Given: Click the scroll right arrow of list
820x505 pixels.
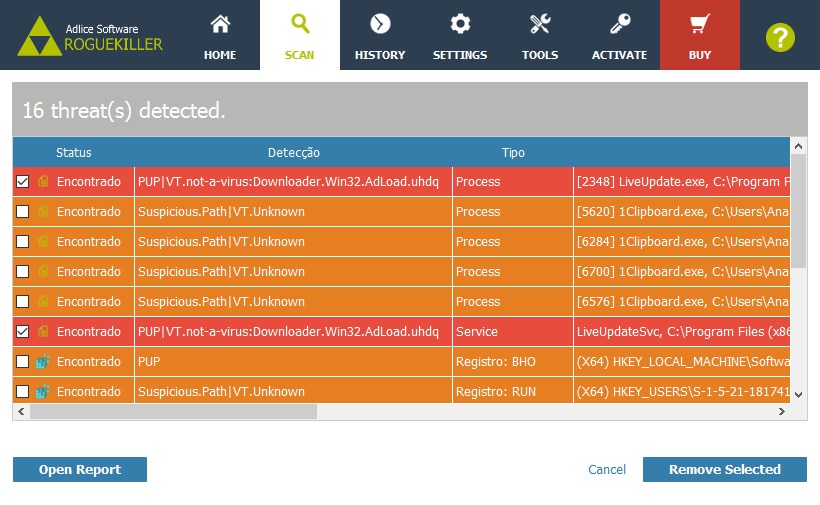Looking at the screenshot, I should 782,411.
